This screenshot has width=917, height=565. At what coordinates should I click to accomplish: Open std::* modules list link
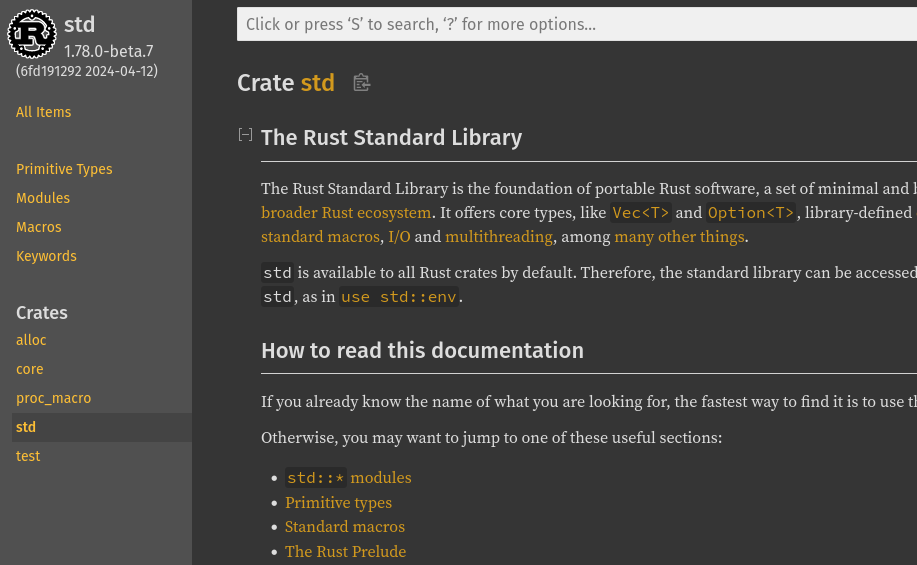pos(348,478)
